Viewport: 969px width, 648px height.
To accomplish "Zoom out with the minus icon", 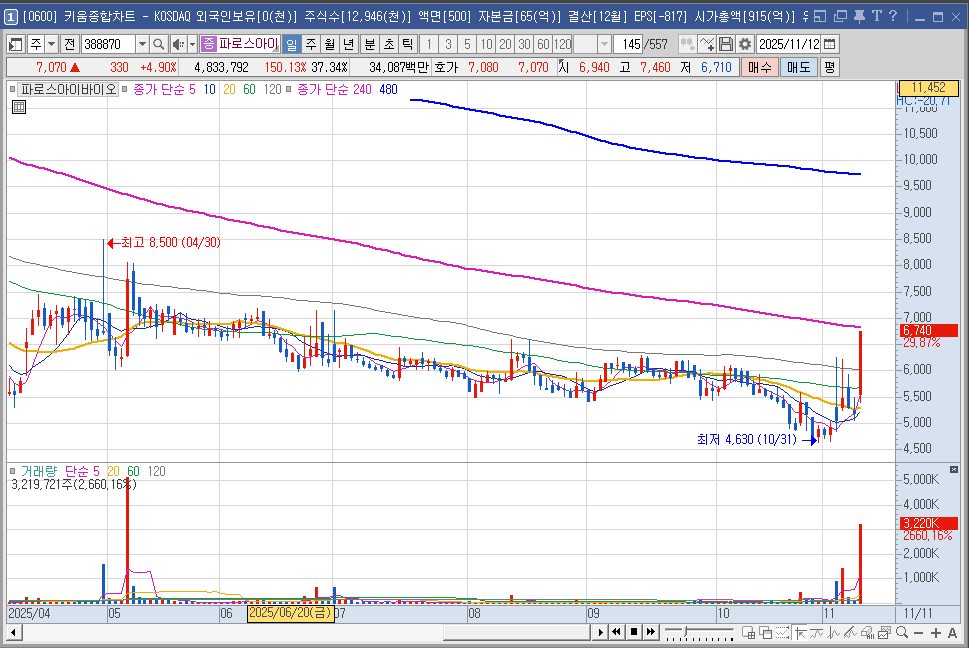I will point(918,633).
